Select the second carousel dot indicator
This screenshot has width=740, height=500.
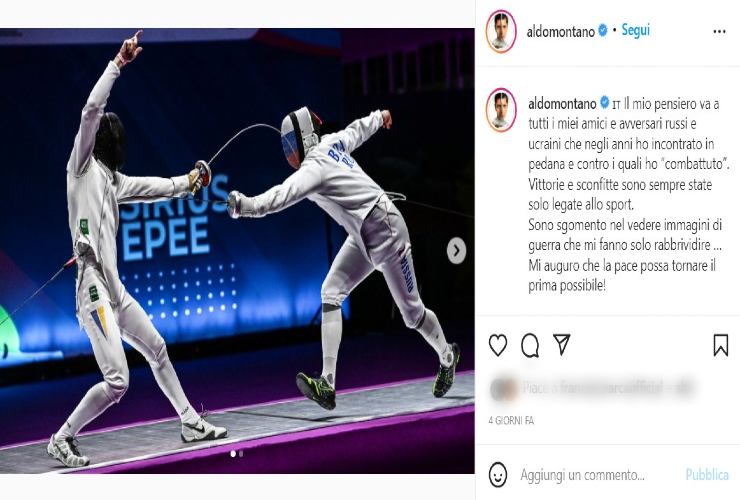point(241,454)
